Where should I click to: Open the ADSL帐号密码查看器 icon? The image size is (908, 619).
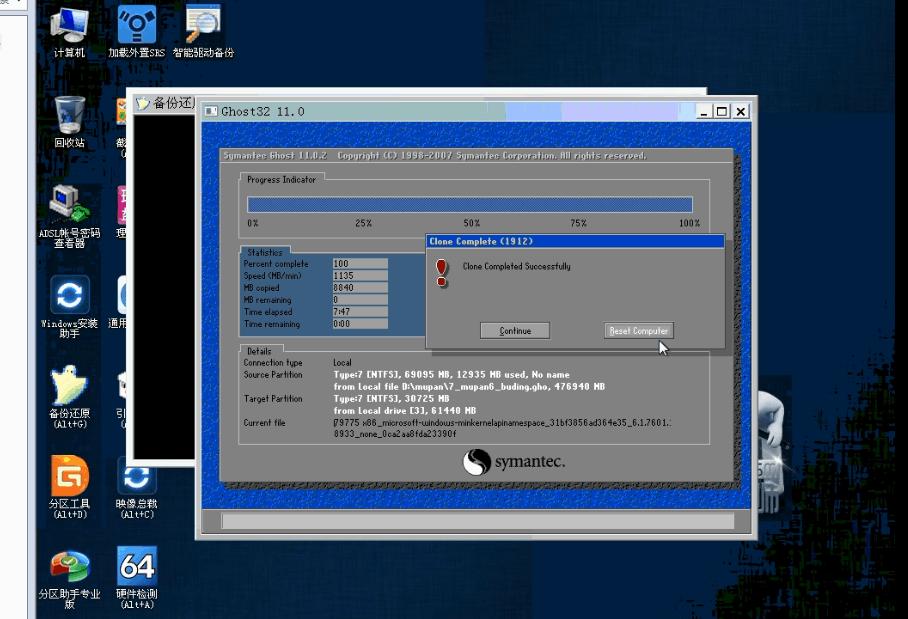[69, 205]
